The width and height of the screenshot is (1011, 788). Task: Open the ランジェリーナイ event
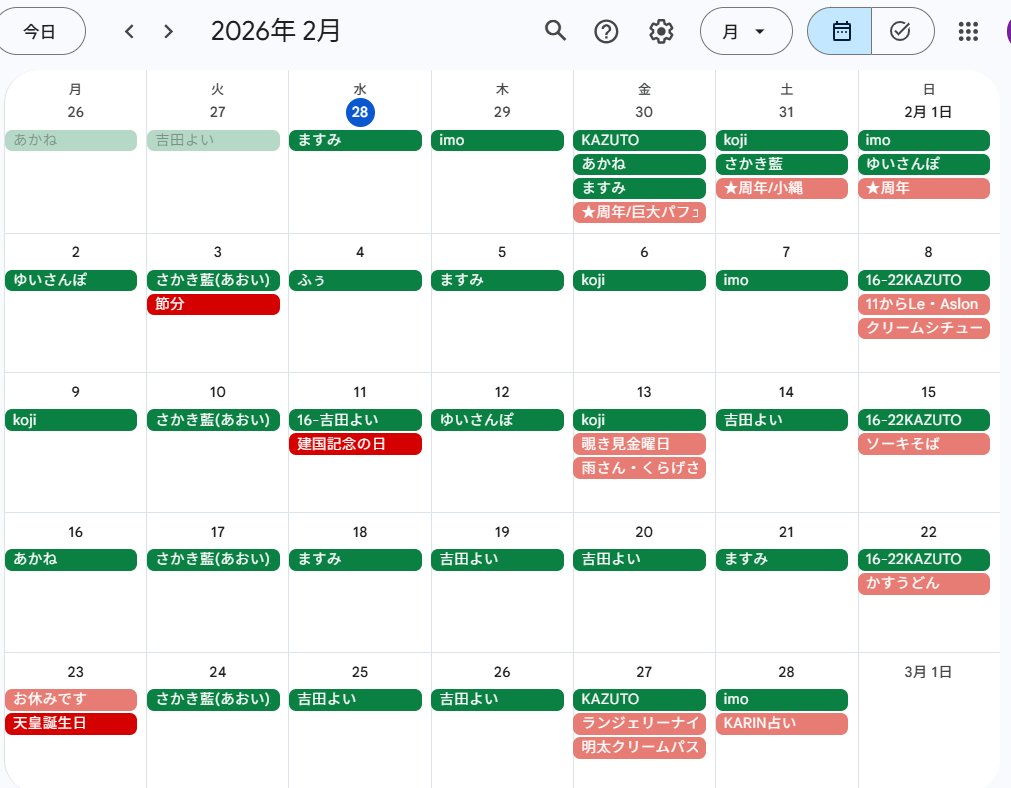point(640,724)
